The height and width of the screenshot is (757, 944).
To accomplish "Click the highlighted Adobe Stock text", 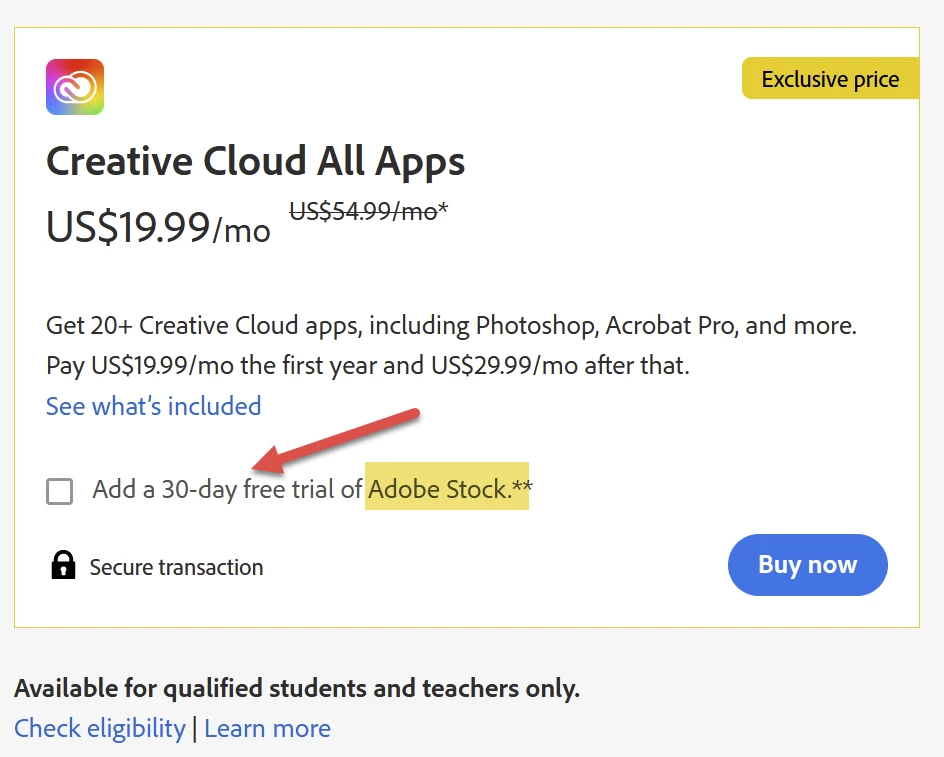I will pos(438,490).
